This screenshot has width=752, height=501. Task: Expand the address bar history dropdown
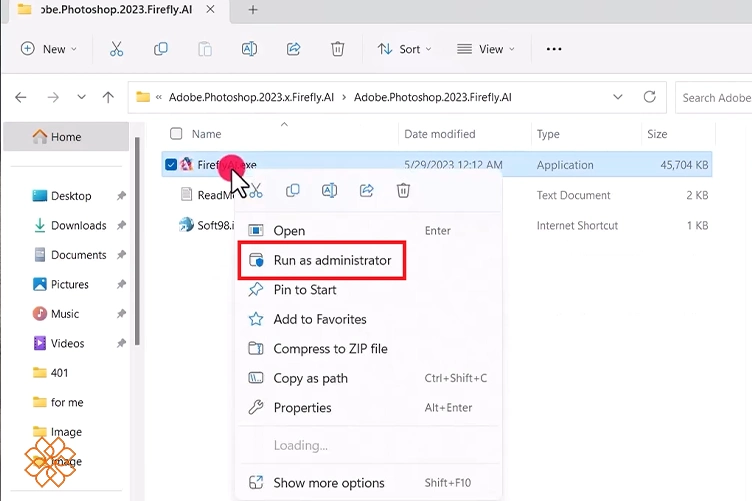618,97
